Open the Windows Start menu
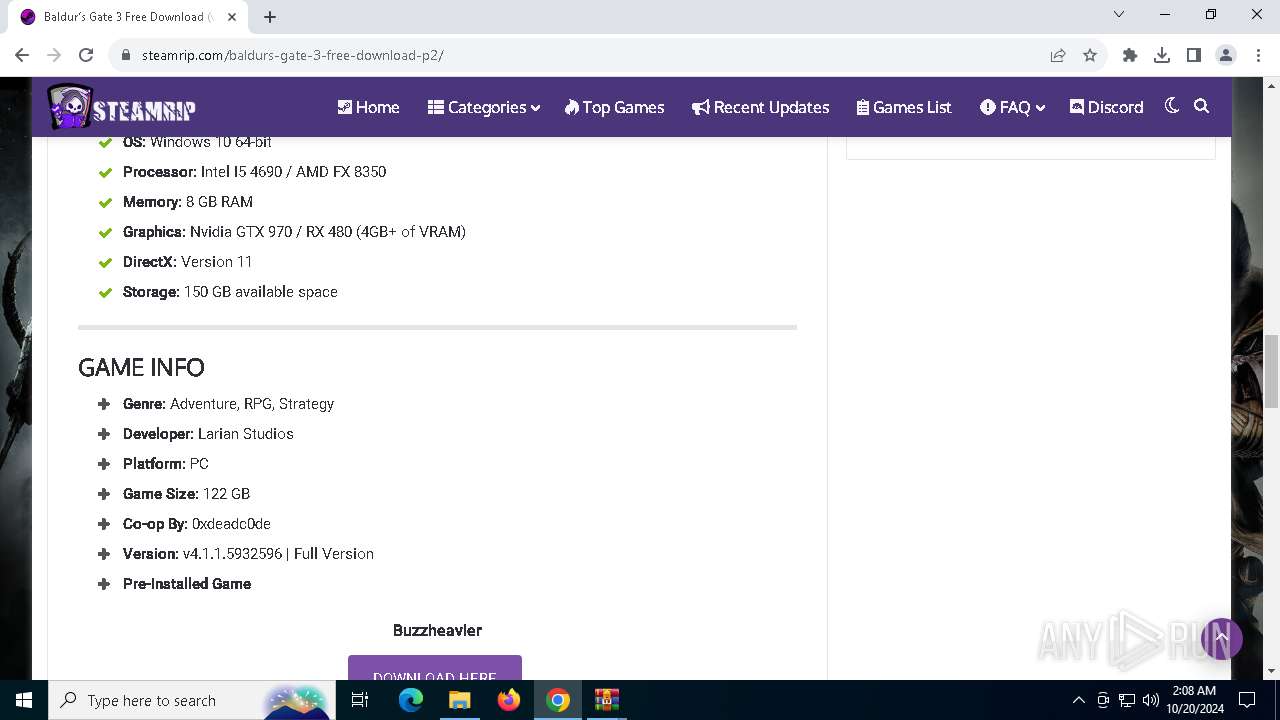Viewport: 1280px width, 720px height. click(24, 700)
